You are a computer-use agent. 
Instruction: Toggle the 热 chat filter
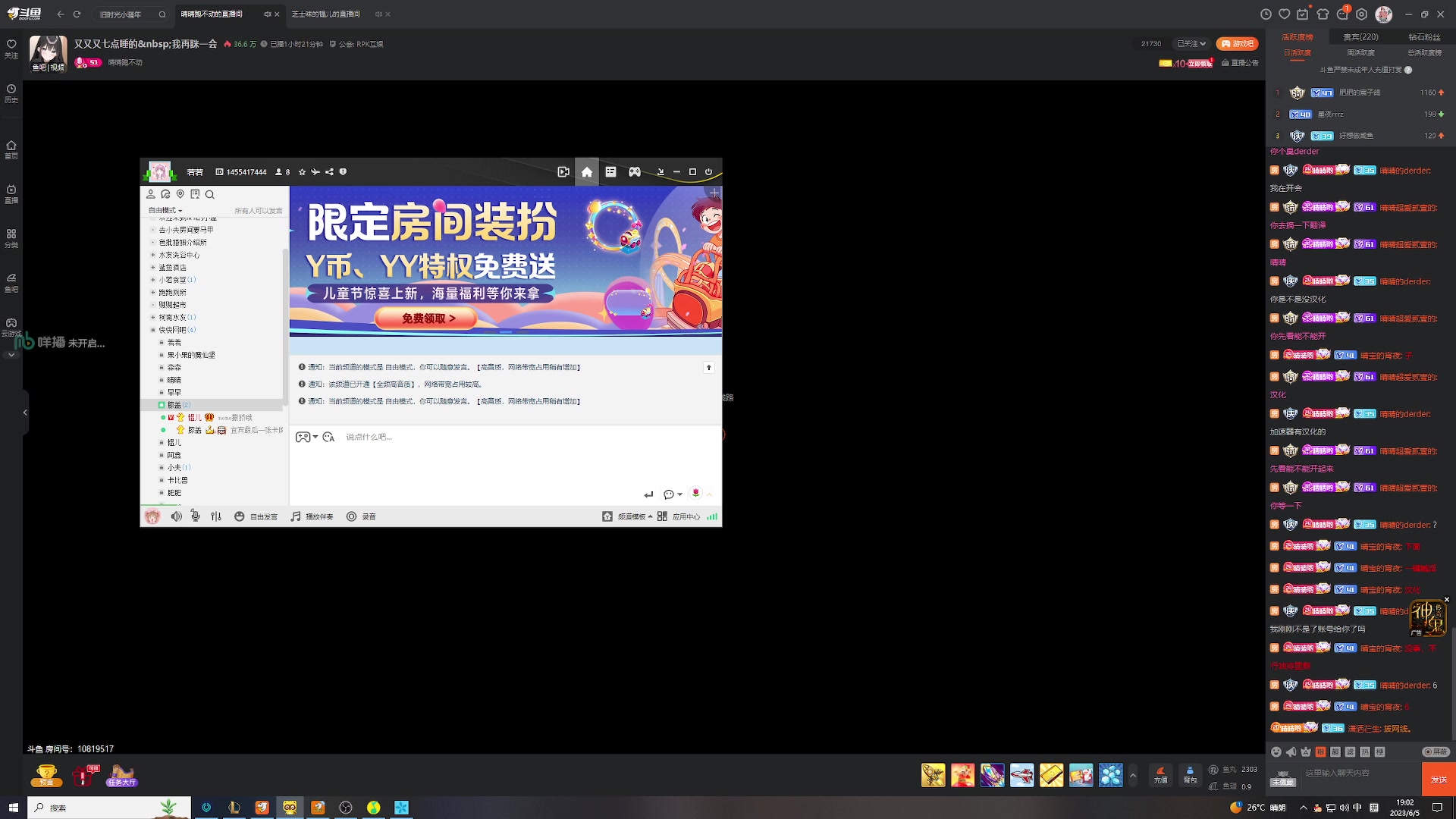[1365, 752]
